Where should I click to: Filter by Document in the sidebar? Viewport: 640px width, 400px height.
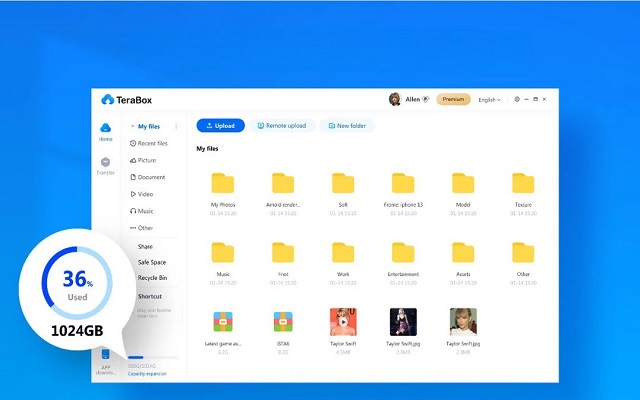[x=147, y=177]
